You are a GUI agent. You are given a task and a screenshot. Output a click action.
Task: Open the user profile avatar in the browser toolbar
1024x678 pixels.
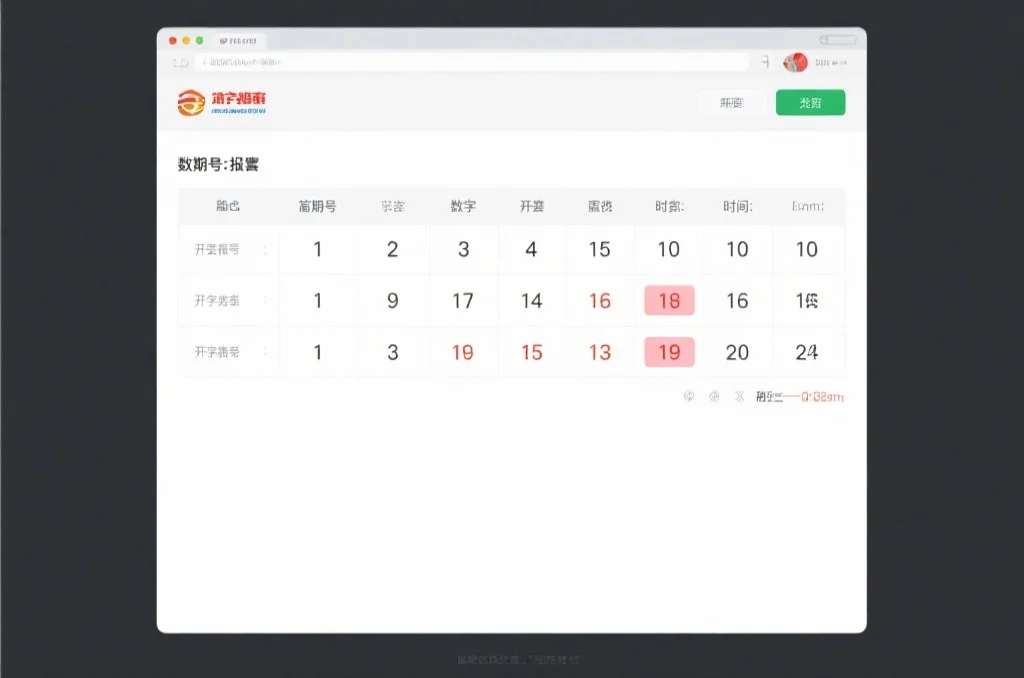pyautogui.click(x=795, y=62)
